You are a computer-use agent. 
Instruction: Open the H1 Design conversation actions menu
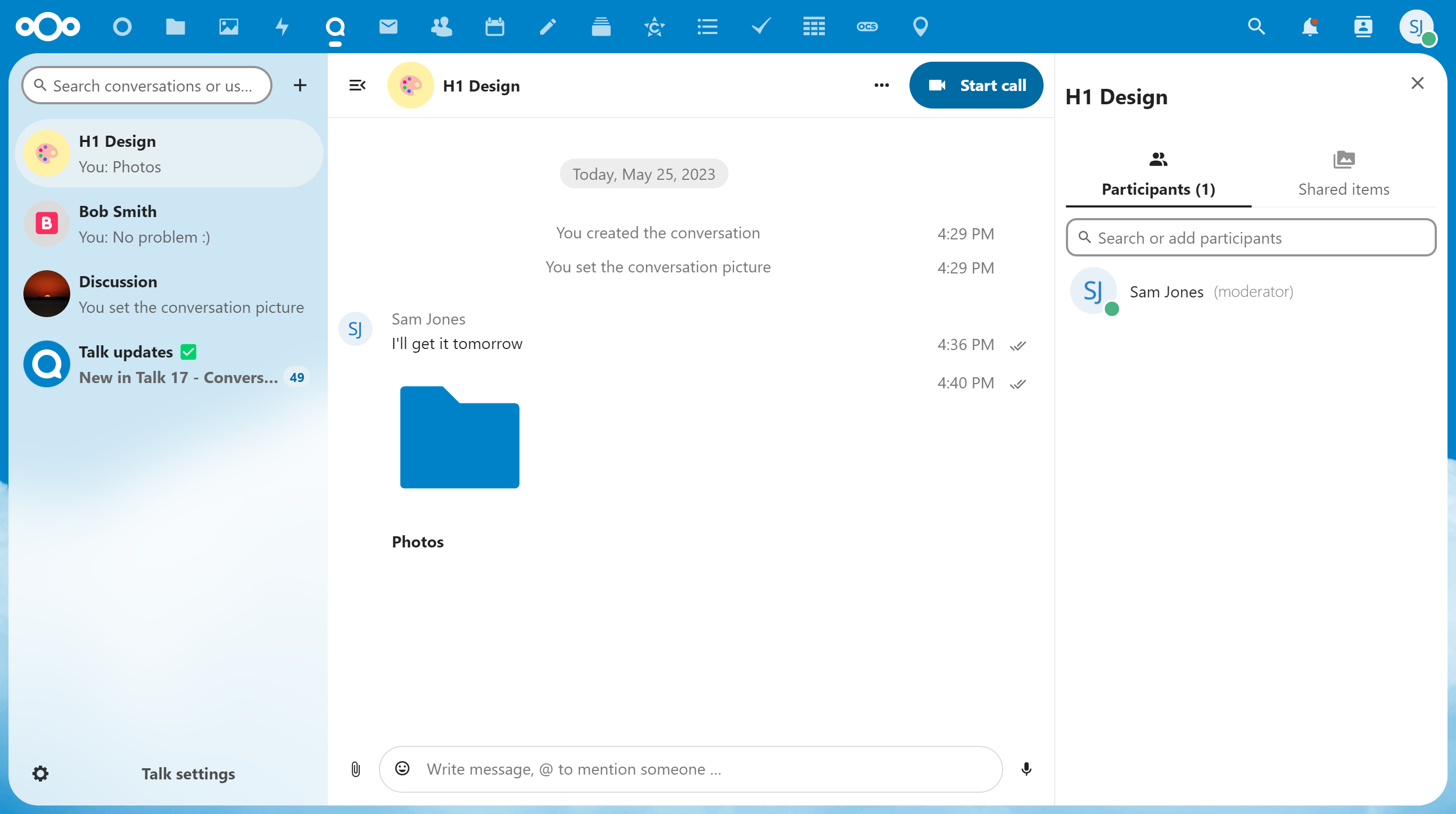(881, 85)
